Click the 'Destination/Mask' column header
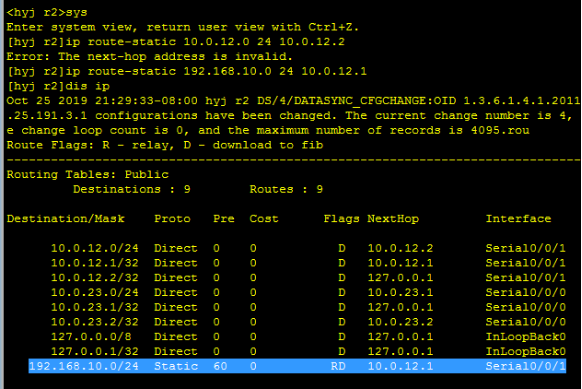582x389 pixels. pos(65,219)
